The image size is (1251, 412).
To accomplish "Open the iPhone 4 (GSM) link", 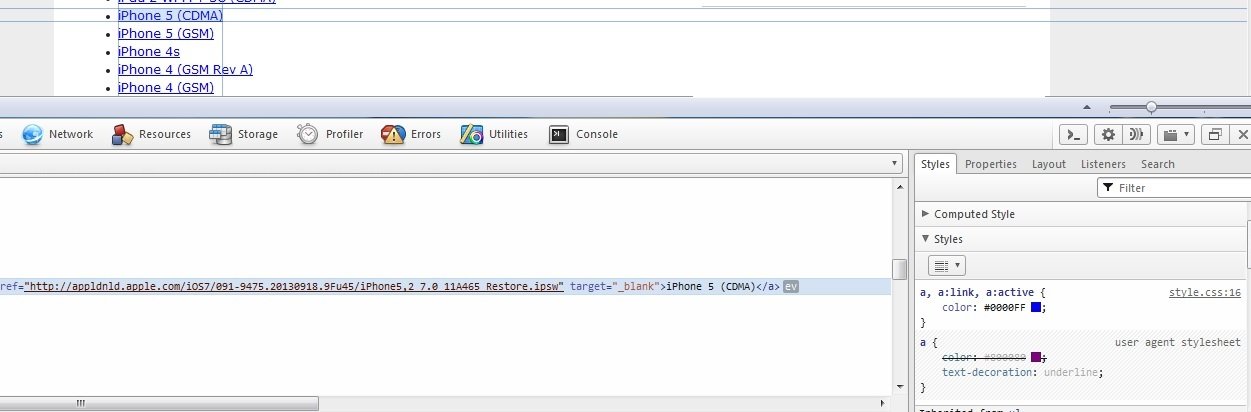I will pyautogui.click(x=166, y=88).
